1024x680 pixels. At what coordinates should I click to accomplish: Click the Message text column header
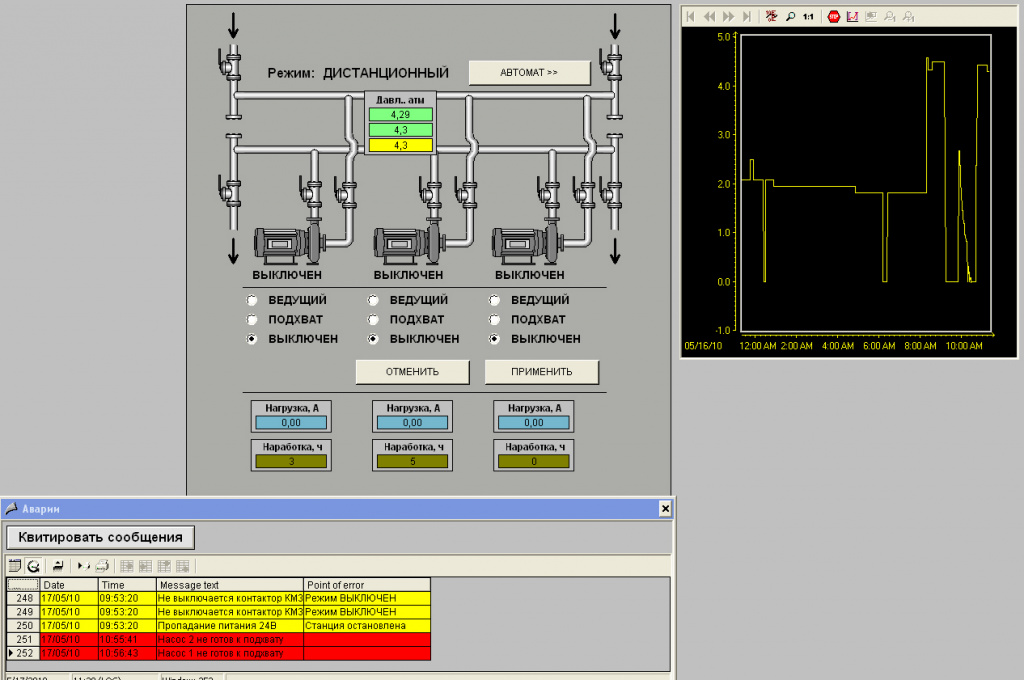pos(230,585)
